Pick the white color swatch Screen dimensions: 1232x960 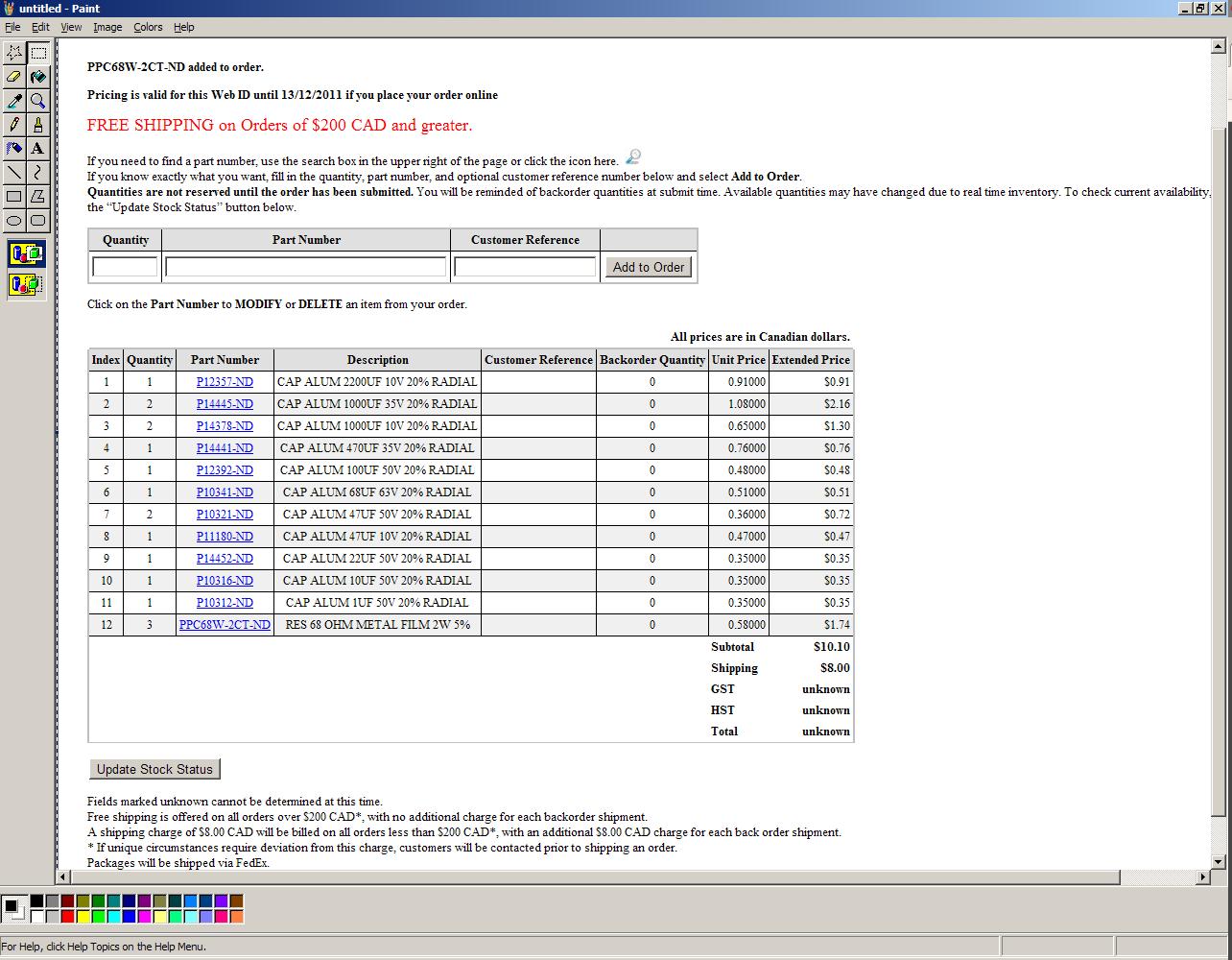tap(36, 916)
